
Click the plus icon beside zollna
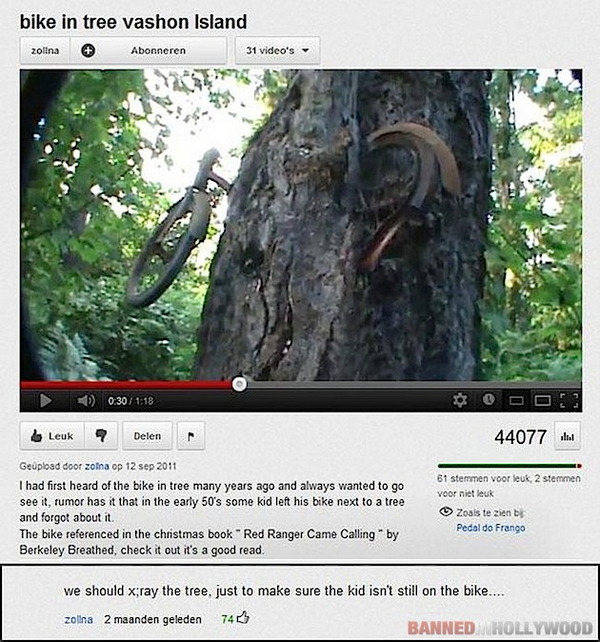pos(88,50)
